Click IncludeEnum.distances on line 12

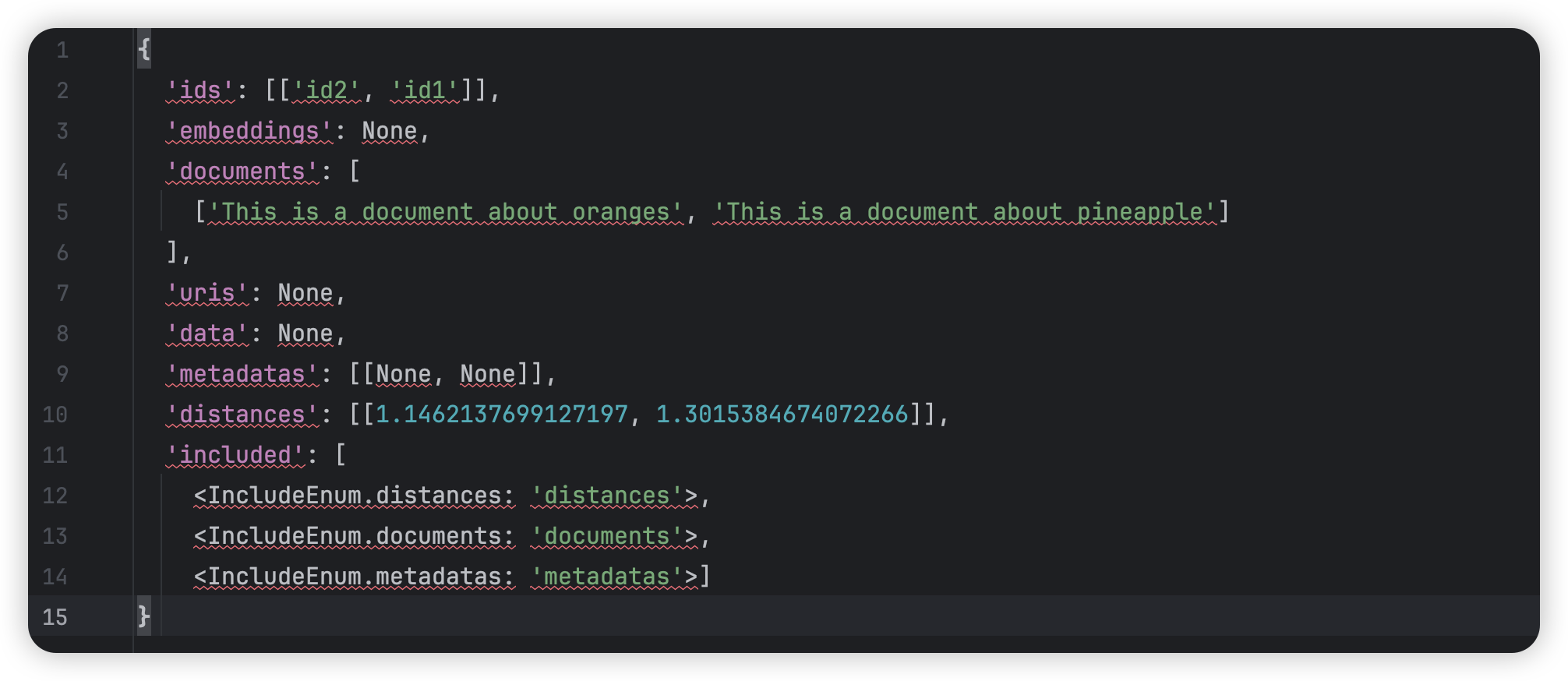pos(355,496)
